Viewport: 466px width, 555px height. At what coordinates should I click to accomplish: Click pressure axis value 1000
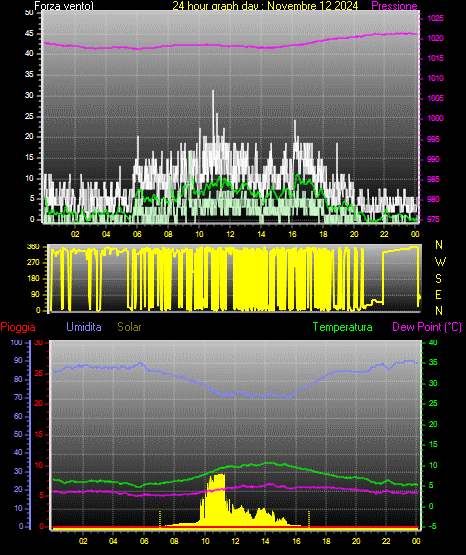pyautogui.click(x=435, y=119)
